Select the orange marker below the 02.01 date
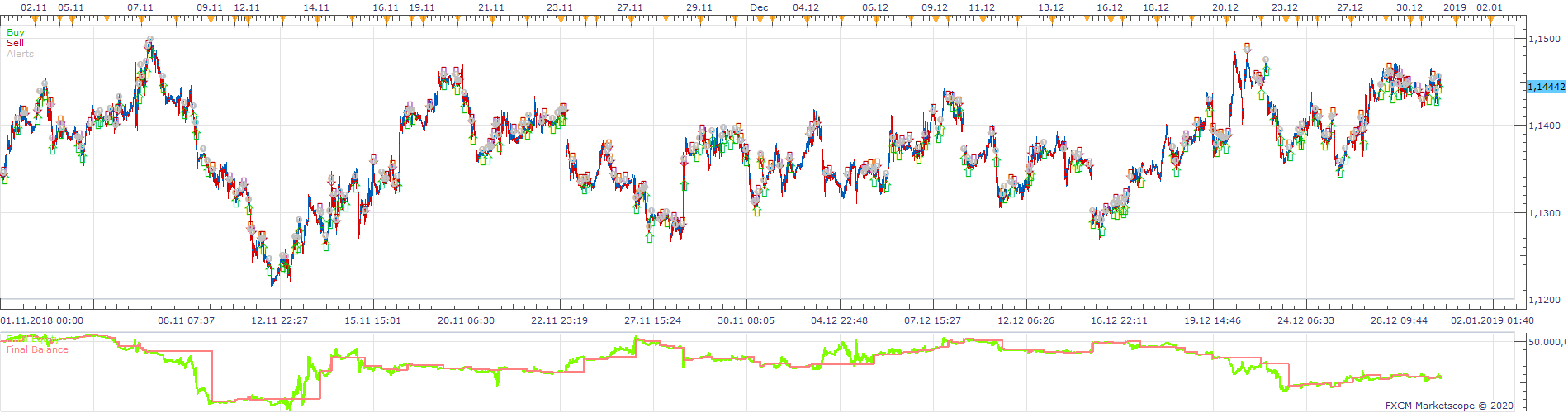Screen dimensions: 1568x413 1490,19
